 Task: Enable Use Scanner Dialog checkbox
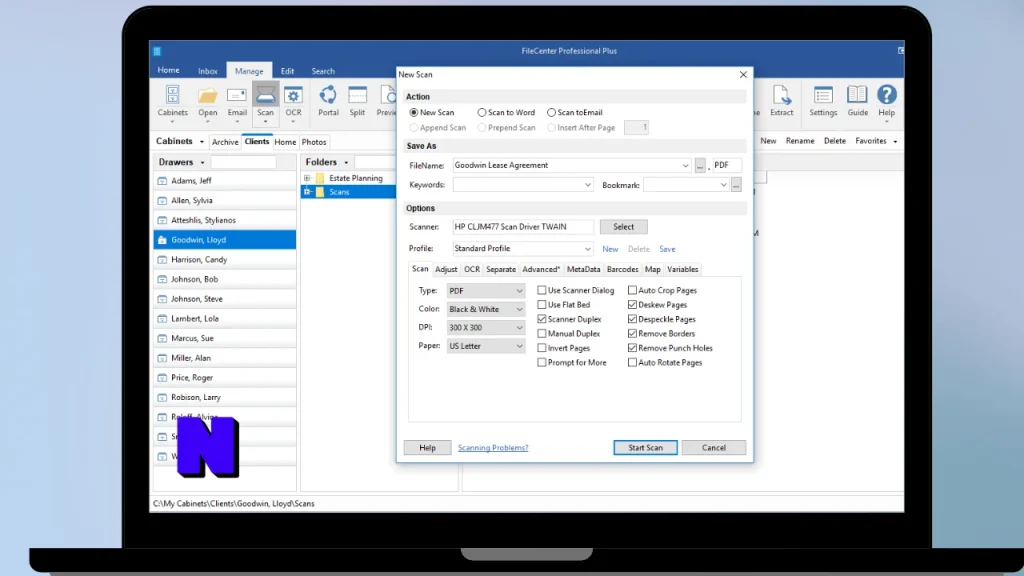pyautogui.click(x=541, y=290)
